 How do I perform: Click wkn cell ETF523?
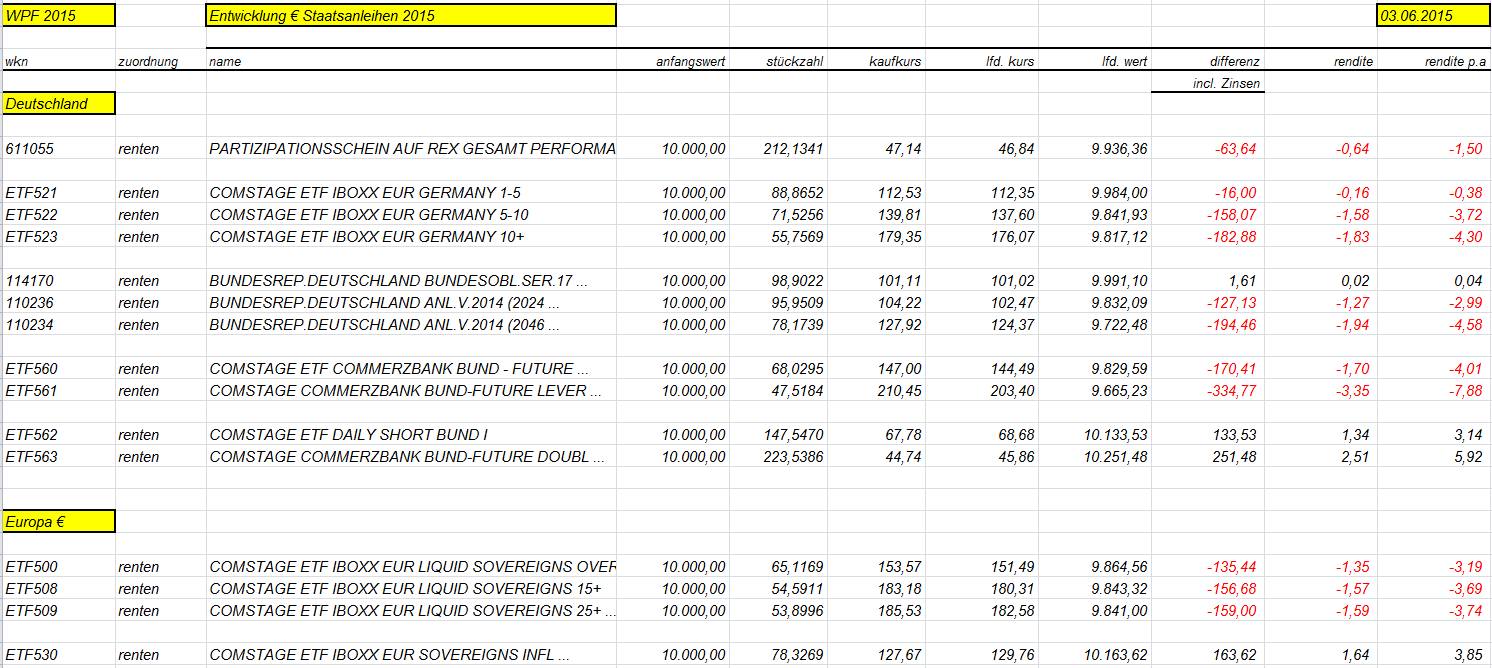[x=58, y=237]
